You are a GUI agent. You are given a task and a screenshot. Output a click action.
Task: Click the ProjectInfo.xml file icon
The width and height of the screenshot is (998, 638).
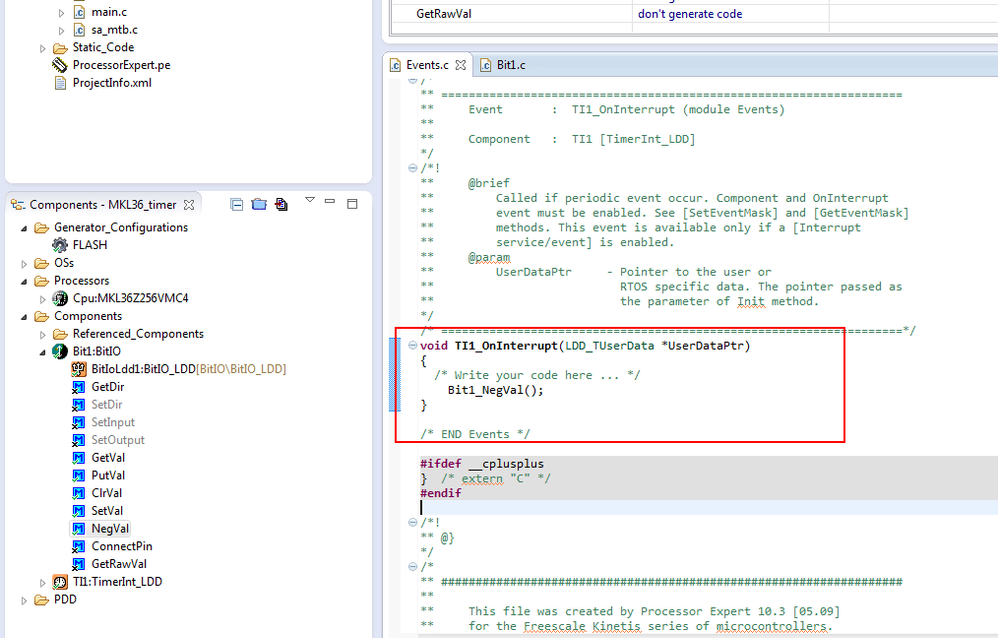tap(60, 83)
